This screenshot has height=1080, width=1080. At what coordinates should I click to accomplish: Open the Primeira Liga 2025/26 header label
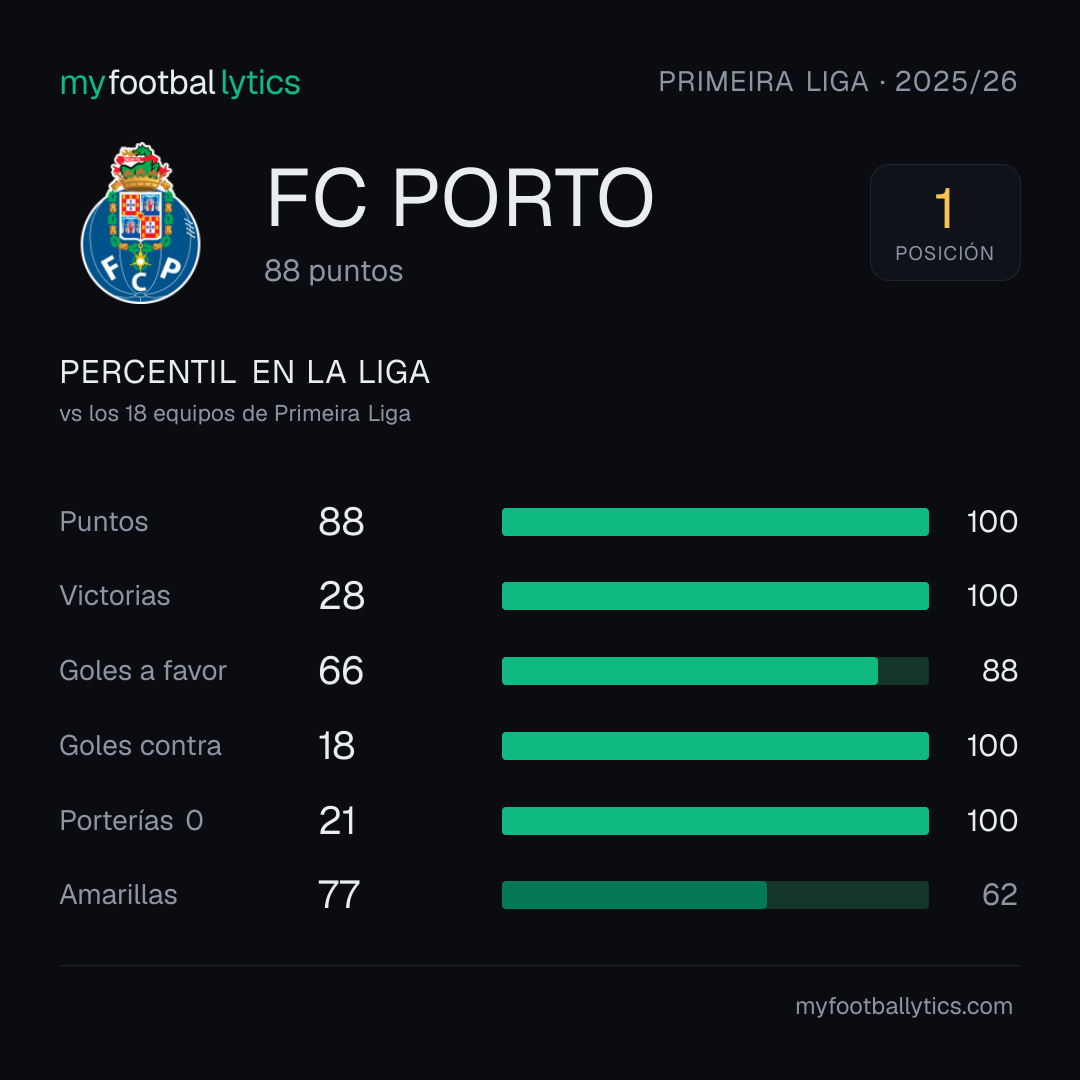point(838,82)
